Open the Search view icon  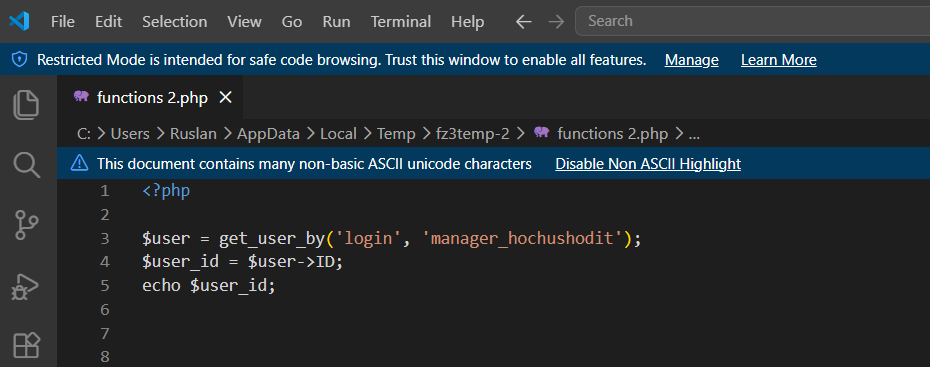click(26, 164)
